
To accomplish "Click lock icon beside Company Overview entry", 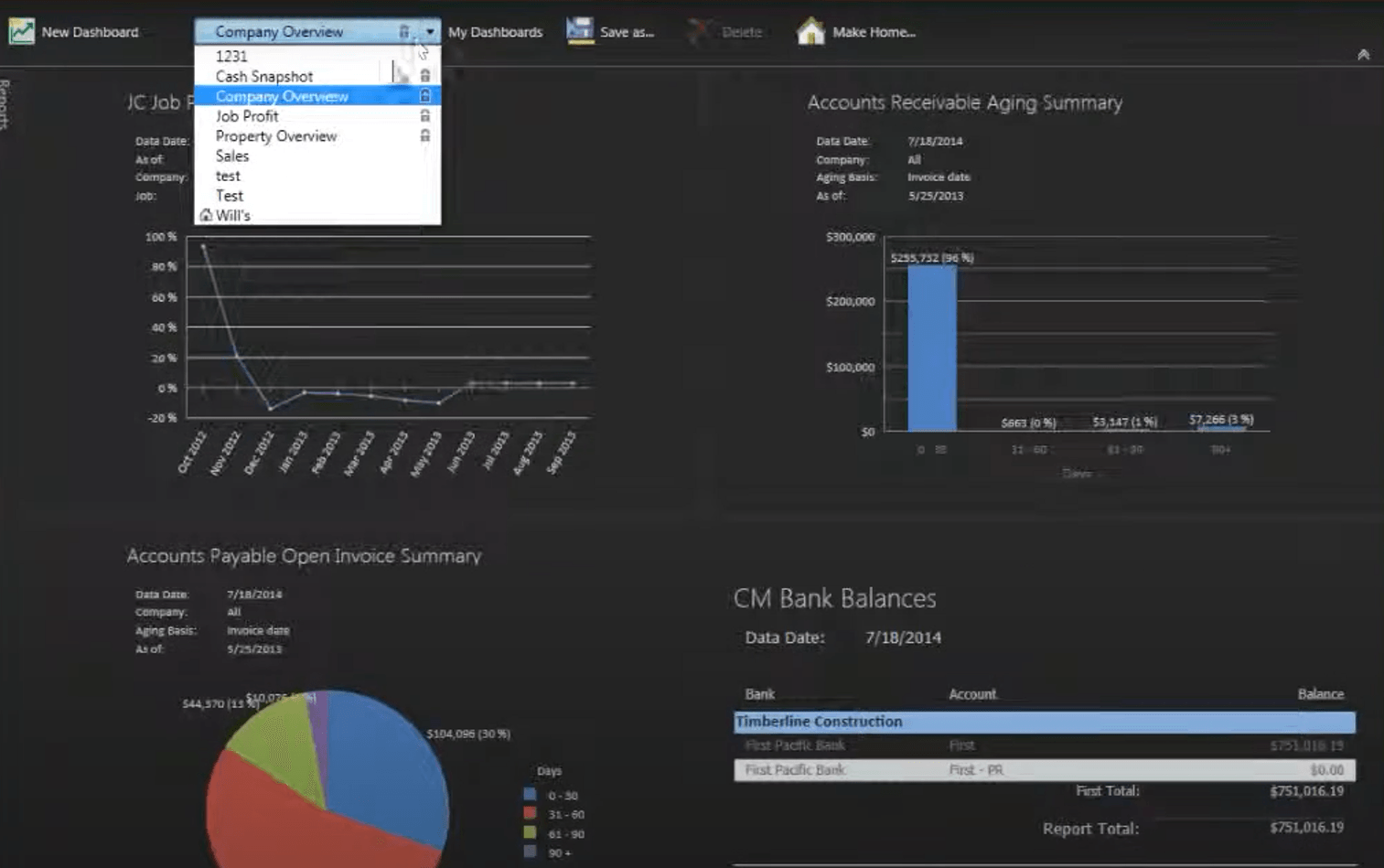I will click(424, 96).
